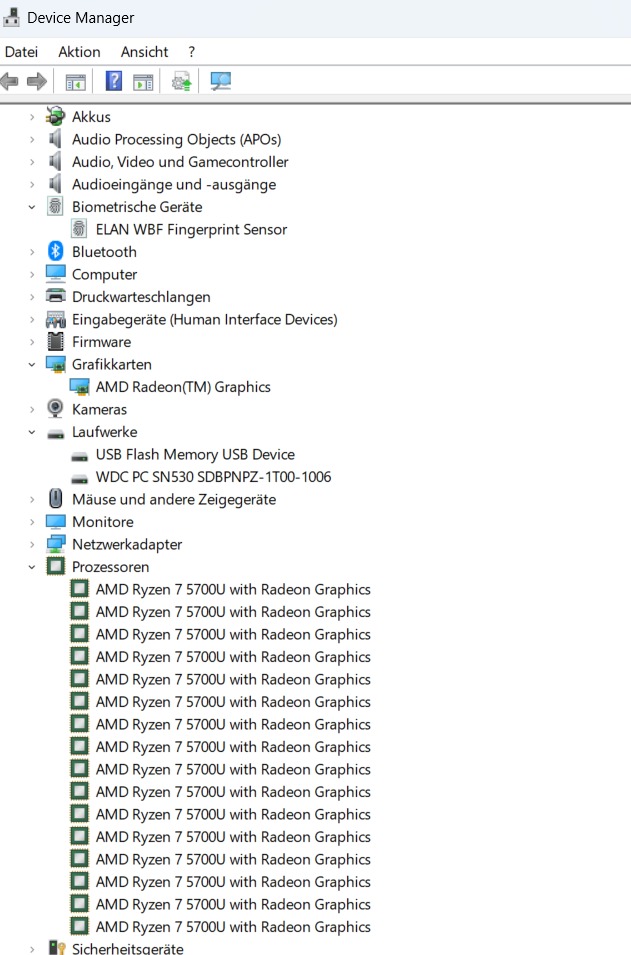
Task: Click the Audio Processing Objects speaker icon
Action: tap(55, 139)
